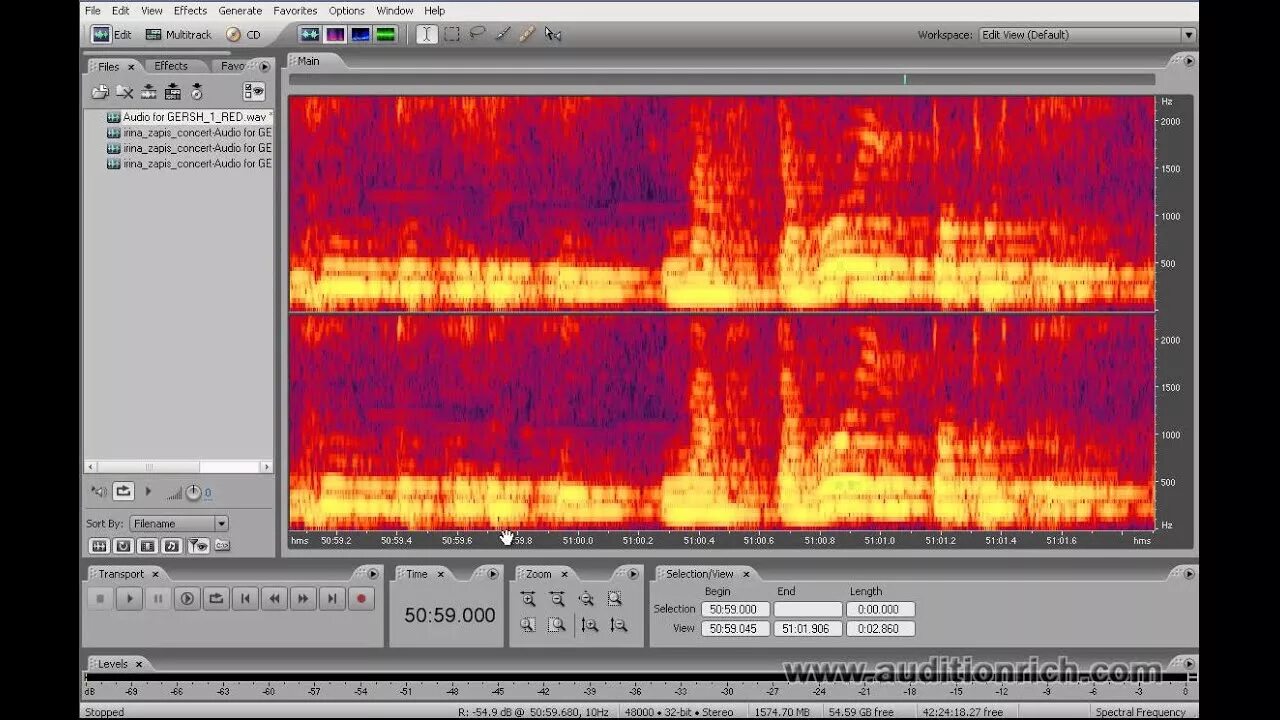Click Zoom In Horizontally icon
1280x720 pixels.
click(x=528, y=599)
